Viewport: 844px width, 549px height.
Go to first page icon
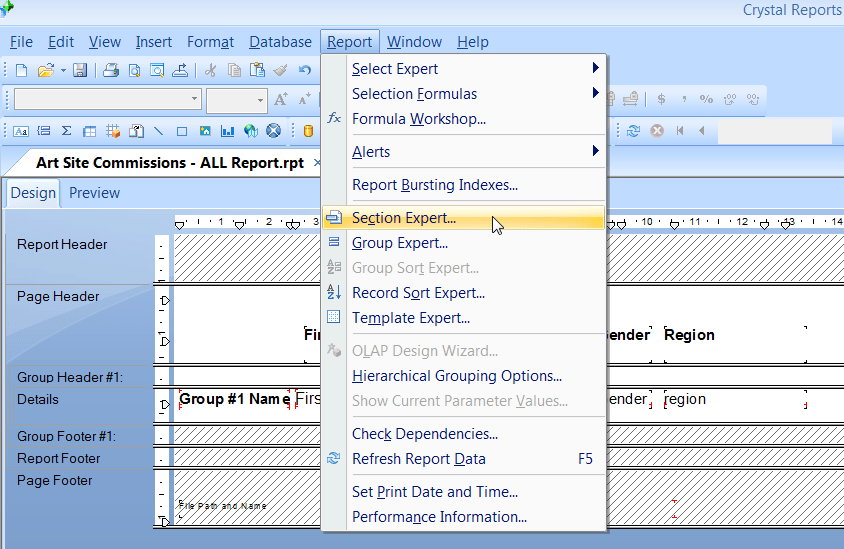[680, 131]
